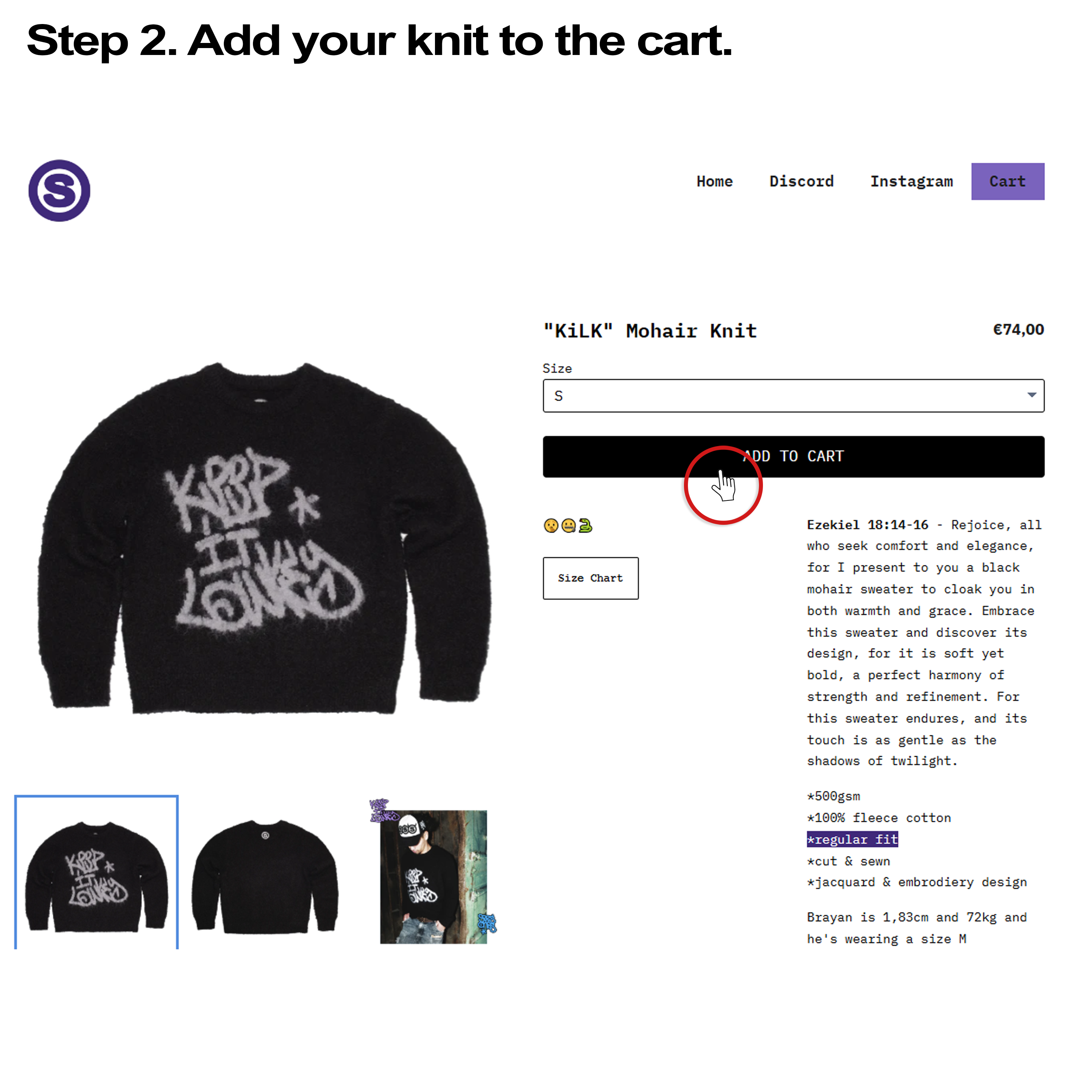Click the bold "Ezekiel 18:14-16" text

[x=867, y=525]
